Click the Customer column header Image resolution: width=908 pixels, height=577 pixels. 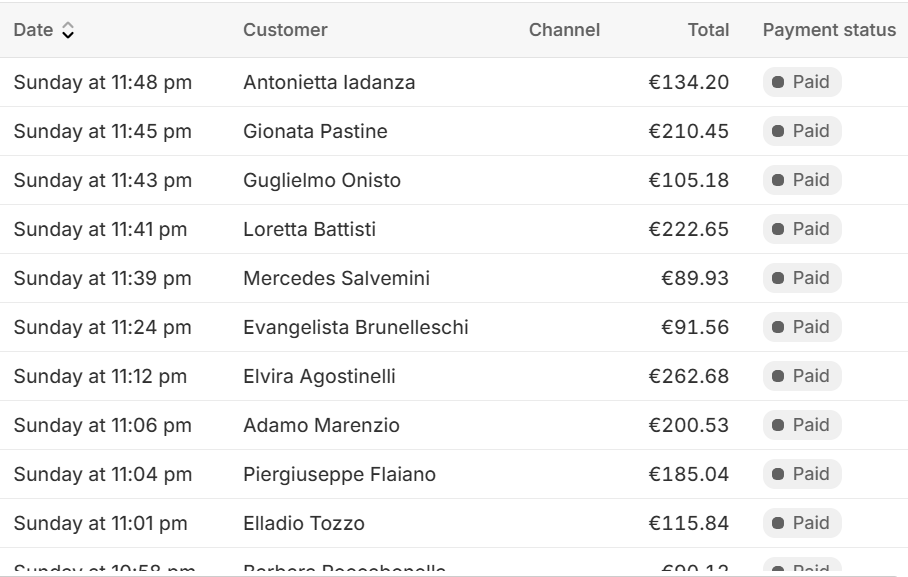[285, 30]
